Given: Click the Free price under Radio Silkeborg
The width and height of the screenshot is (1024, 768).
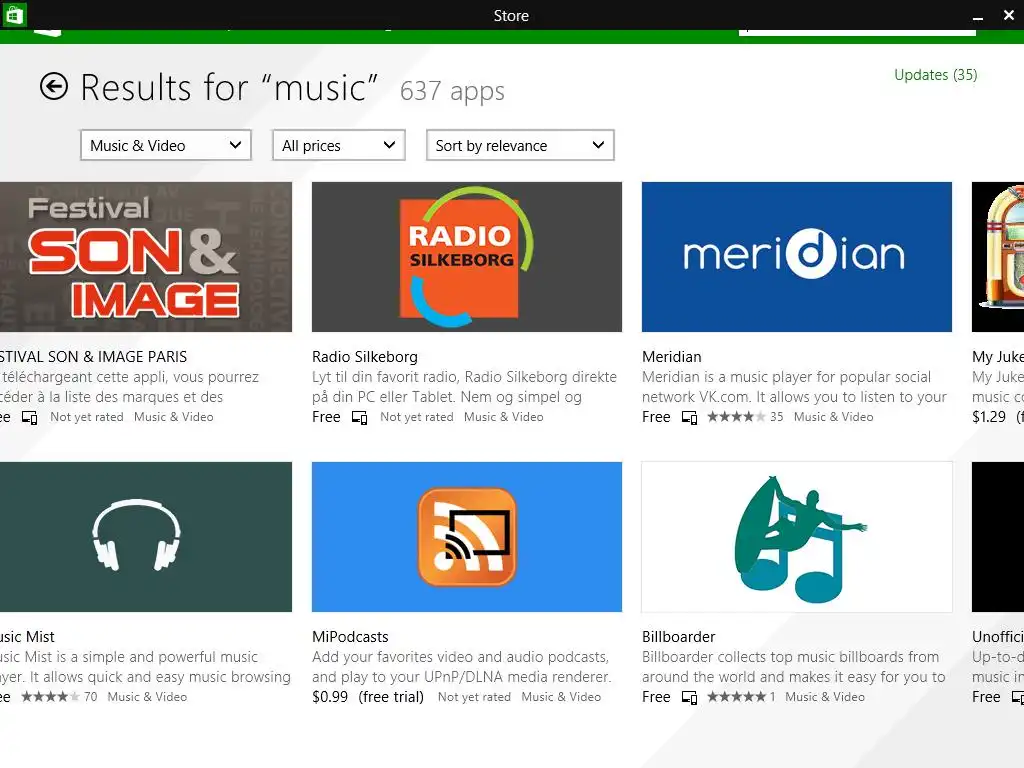Looking at the screenshot, I should pos(326,417).
